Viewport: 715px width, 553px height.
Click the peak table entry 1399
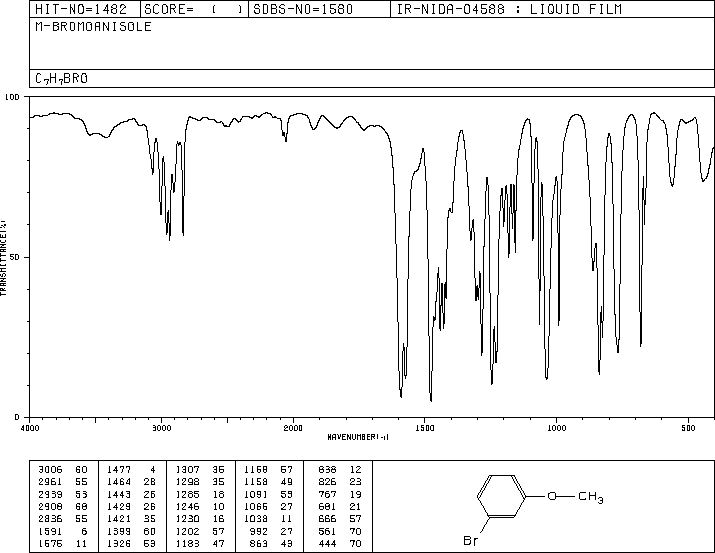(119, 532)
